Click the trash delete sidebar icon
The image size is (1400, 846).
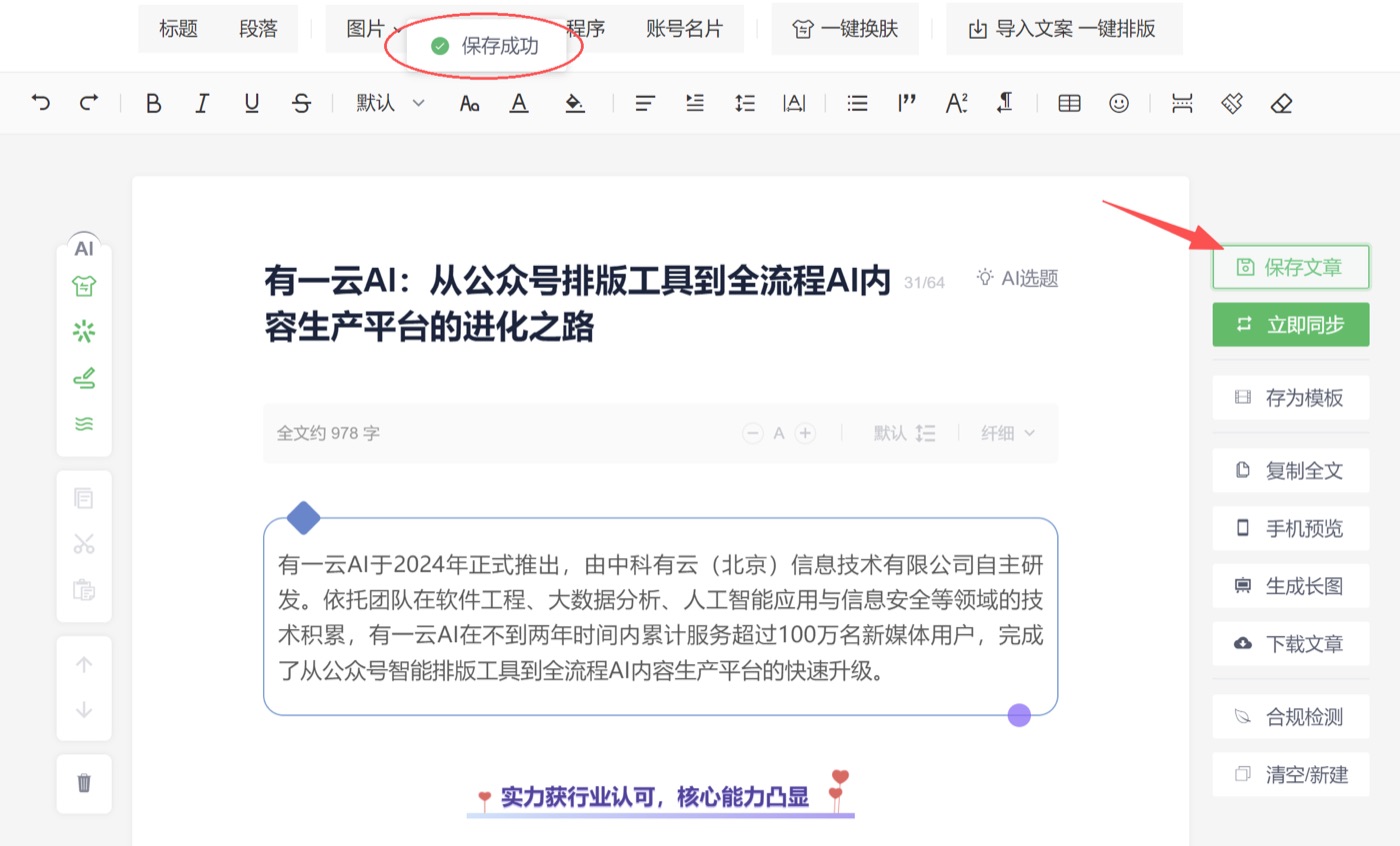[x=84, y=783]
